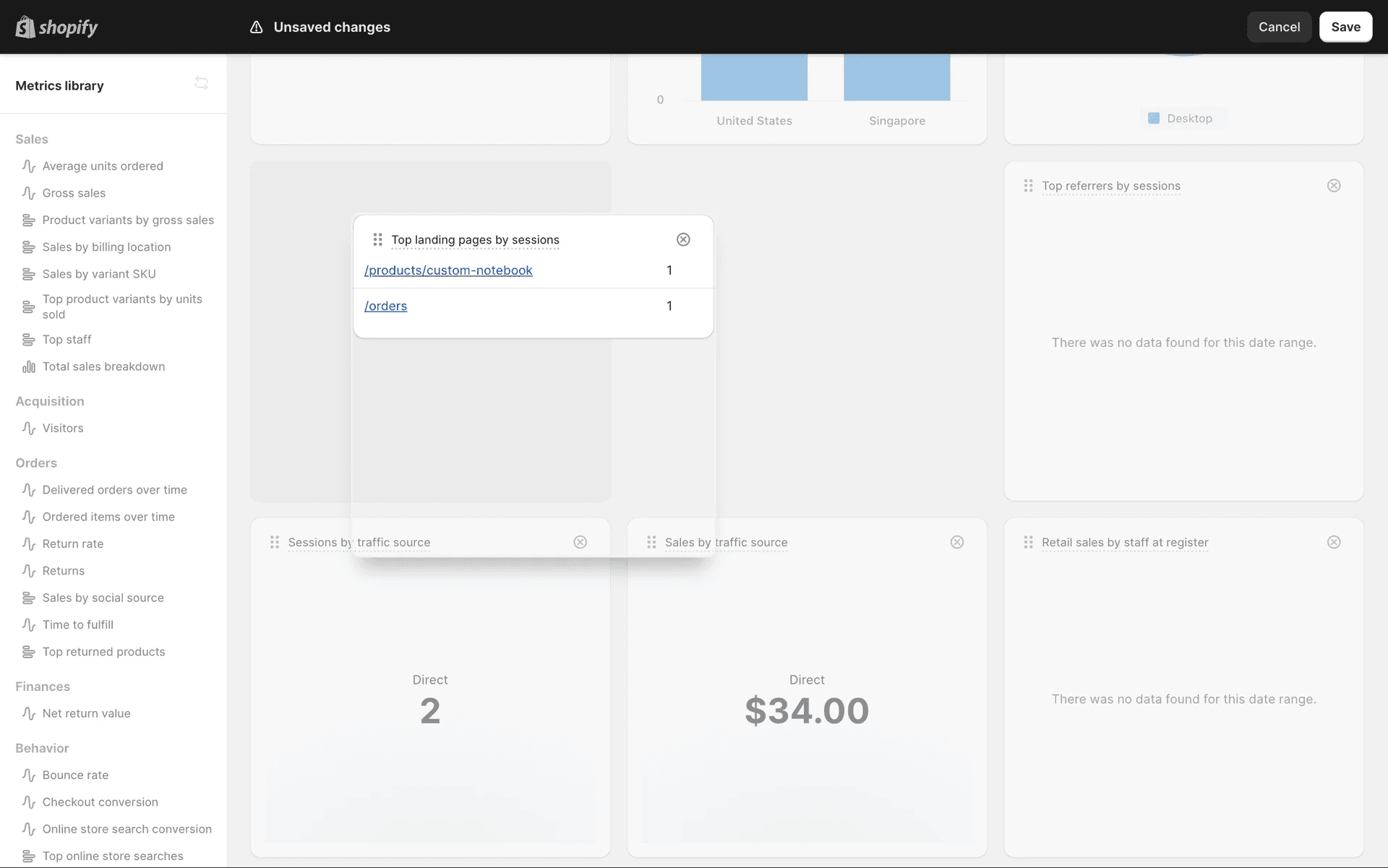This screenshot has width=1388, height=868.
Task: Click the Cancel button
Action: [1279, 27]
